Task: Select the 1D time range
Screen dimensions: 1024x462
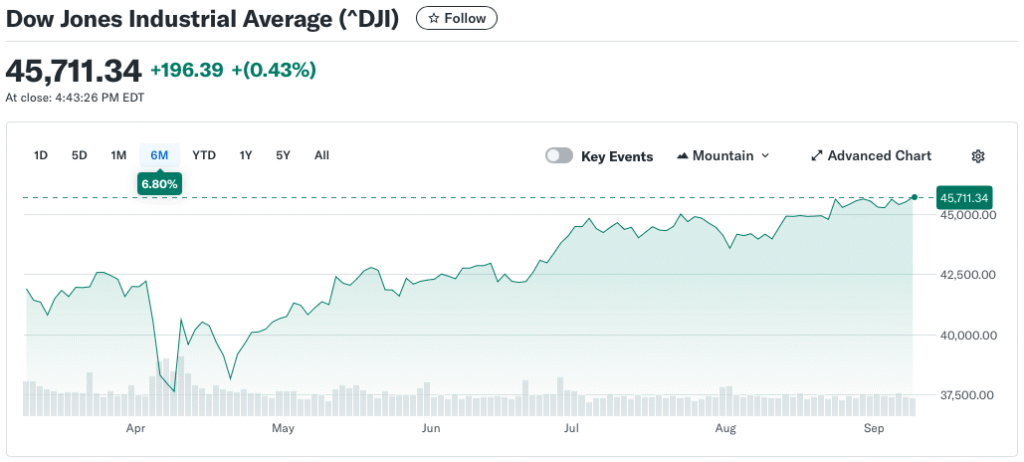Action: tap(41, 155)
